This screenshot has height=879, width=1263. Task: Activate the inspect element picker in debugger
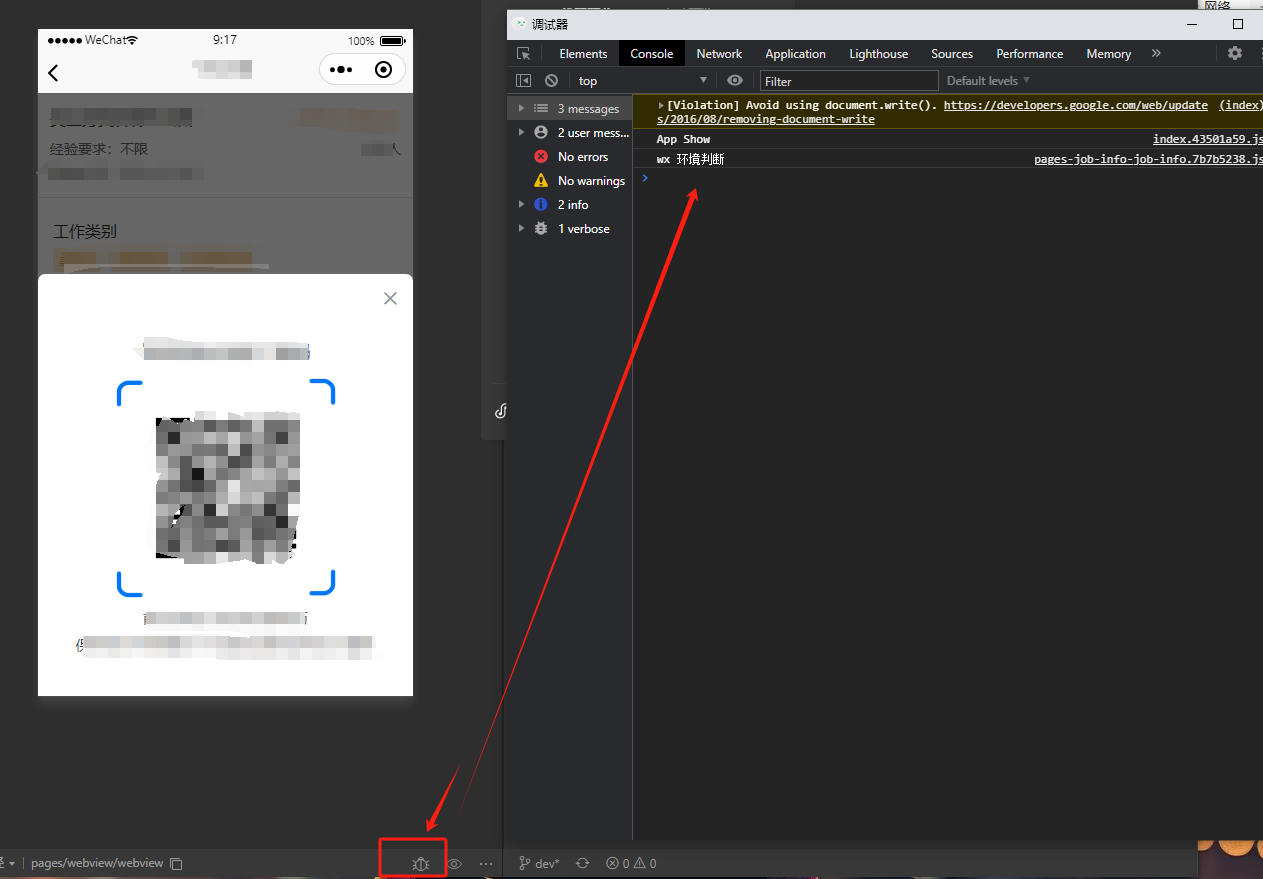coord(523,54)
